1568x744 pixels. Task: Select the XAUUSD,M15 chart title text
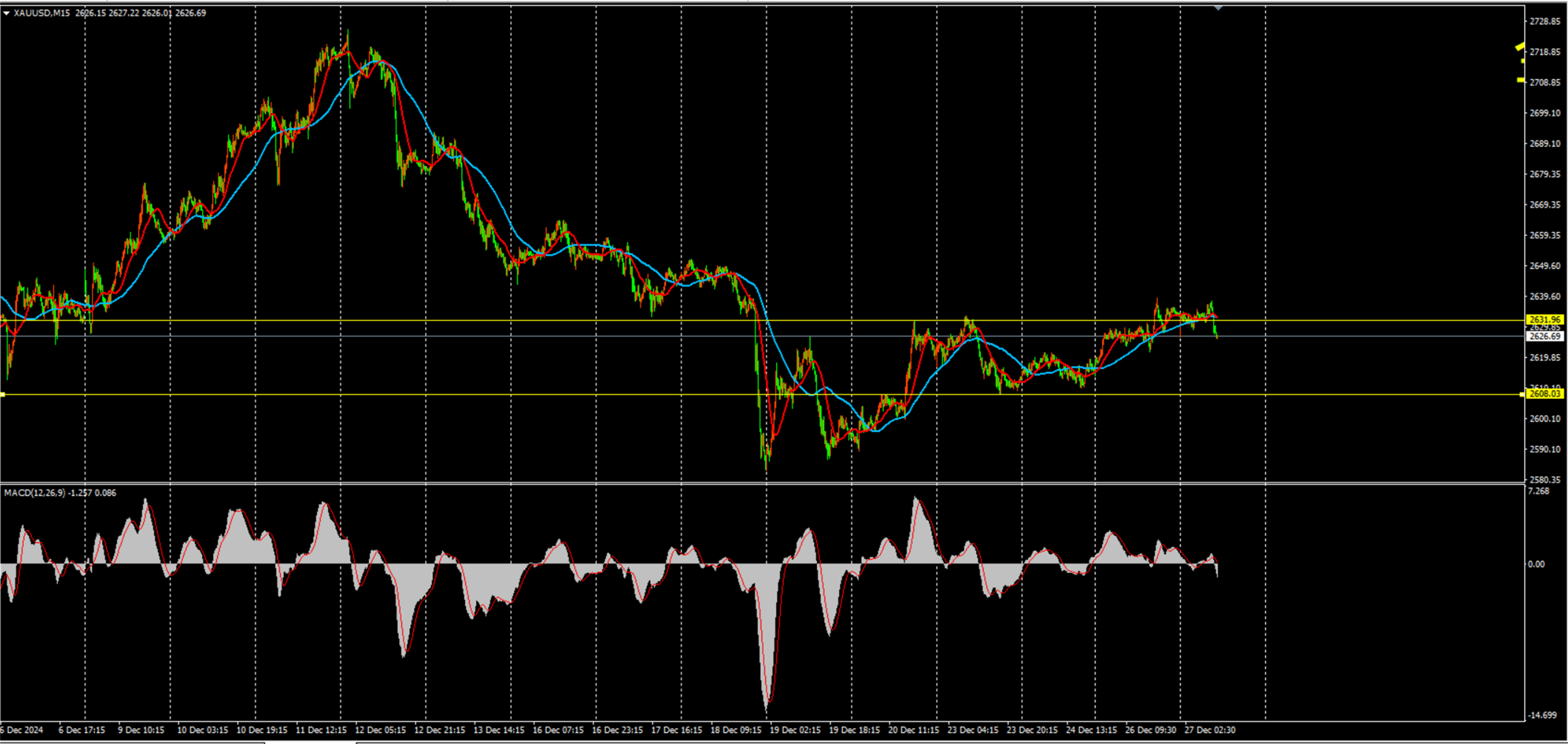(41, 13)
